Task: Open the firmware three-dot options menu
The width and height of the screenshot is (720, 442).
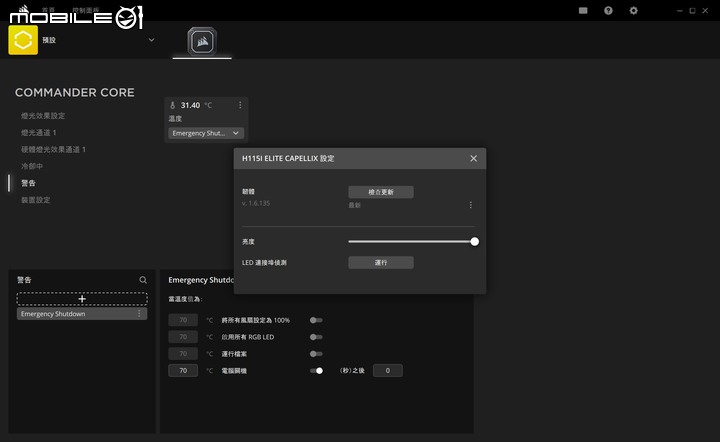Action: 471,205
